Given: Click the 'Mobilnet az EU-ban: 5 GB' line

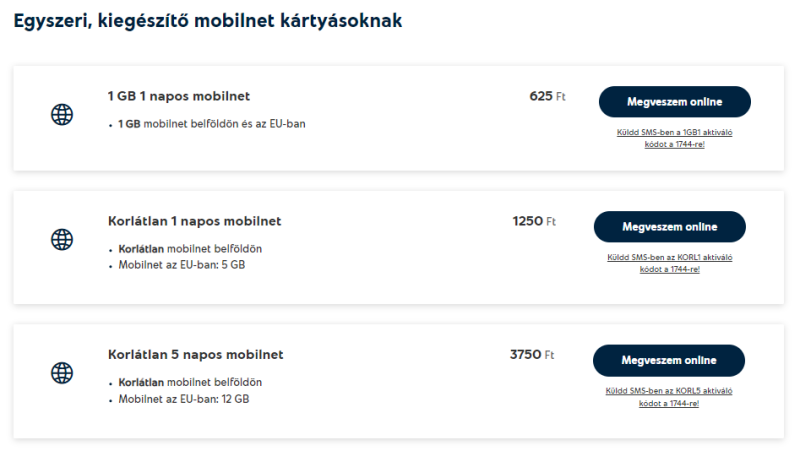Looking at the screenshot, I should pos(182,266).
